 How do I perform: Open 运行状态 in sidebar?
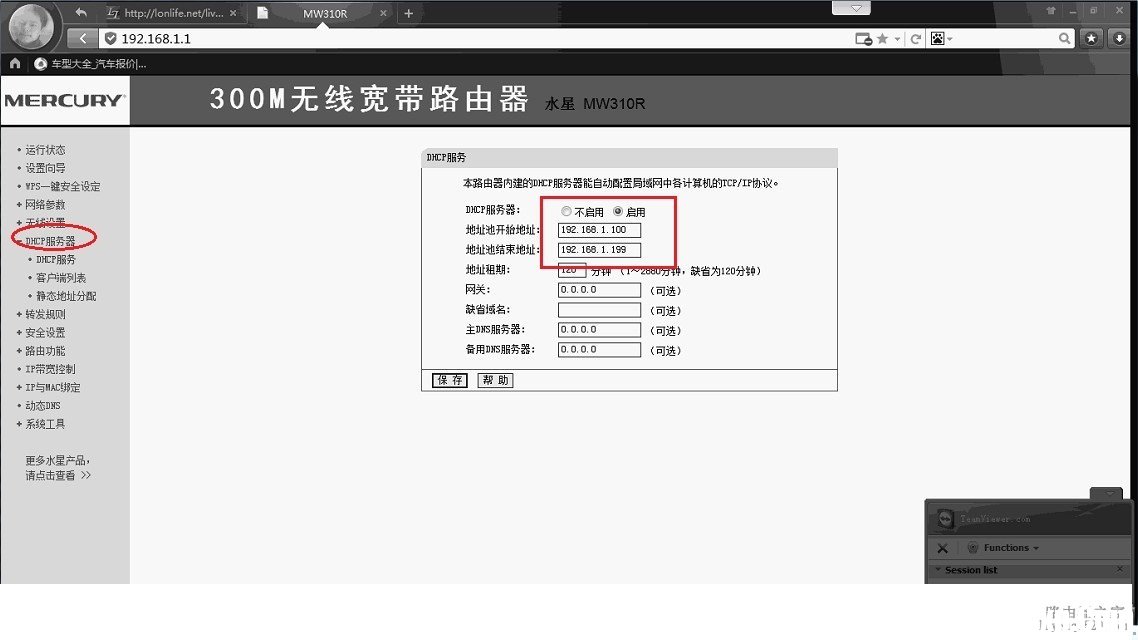[x=45, y=149]
